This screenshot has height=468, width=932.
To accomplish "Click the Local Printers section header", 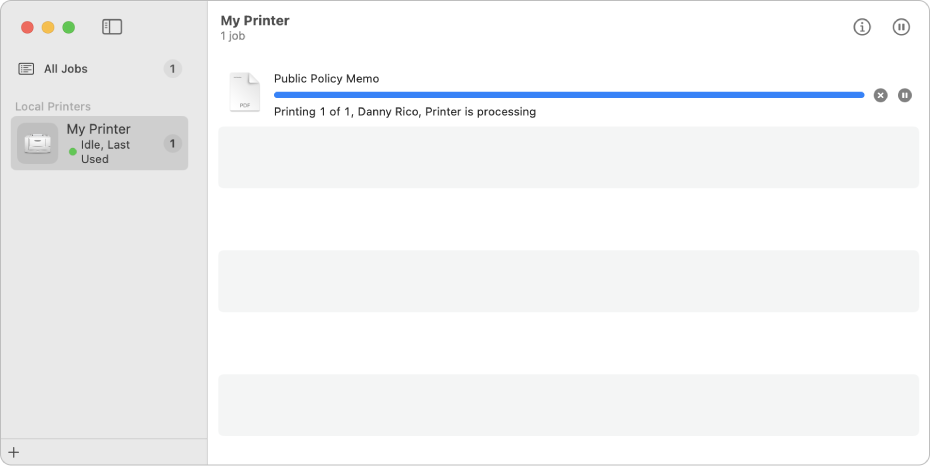I will [x=53, y=106].
